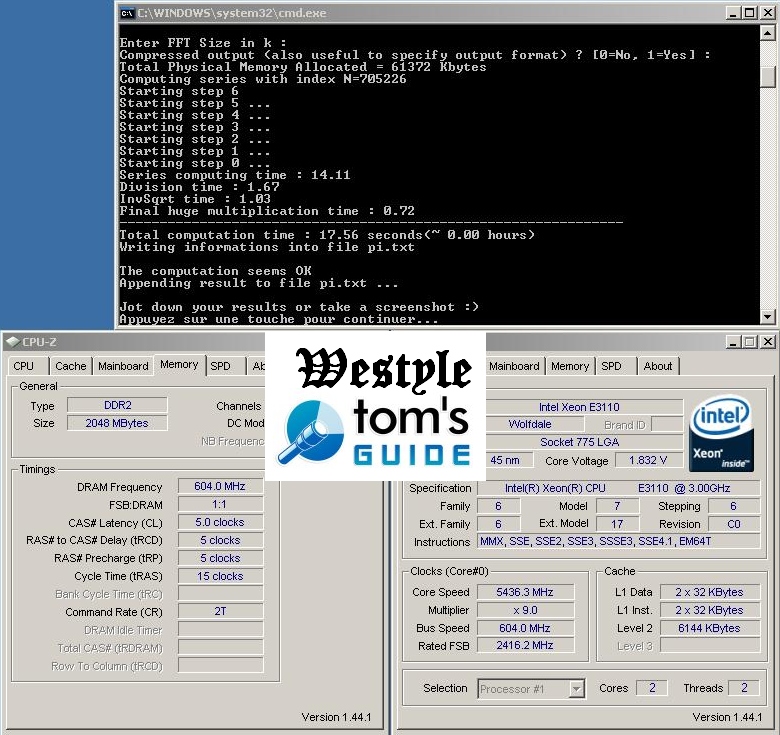Minimize the cmd.exe window
This screenshot has width=780, height=735.
pos(732,13)
